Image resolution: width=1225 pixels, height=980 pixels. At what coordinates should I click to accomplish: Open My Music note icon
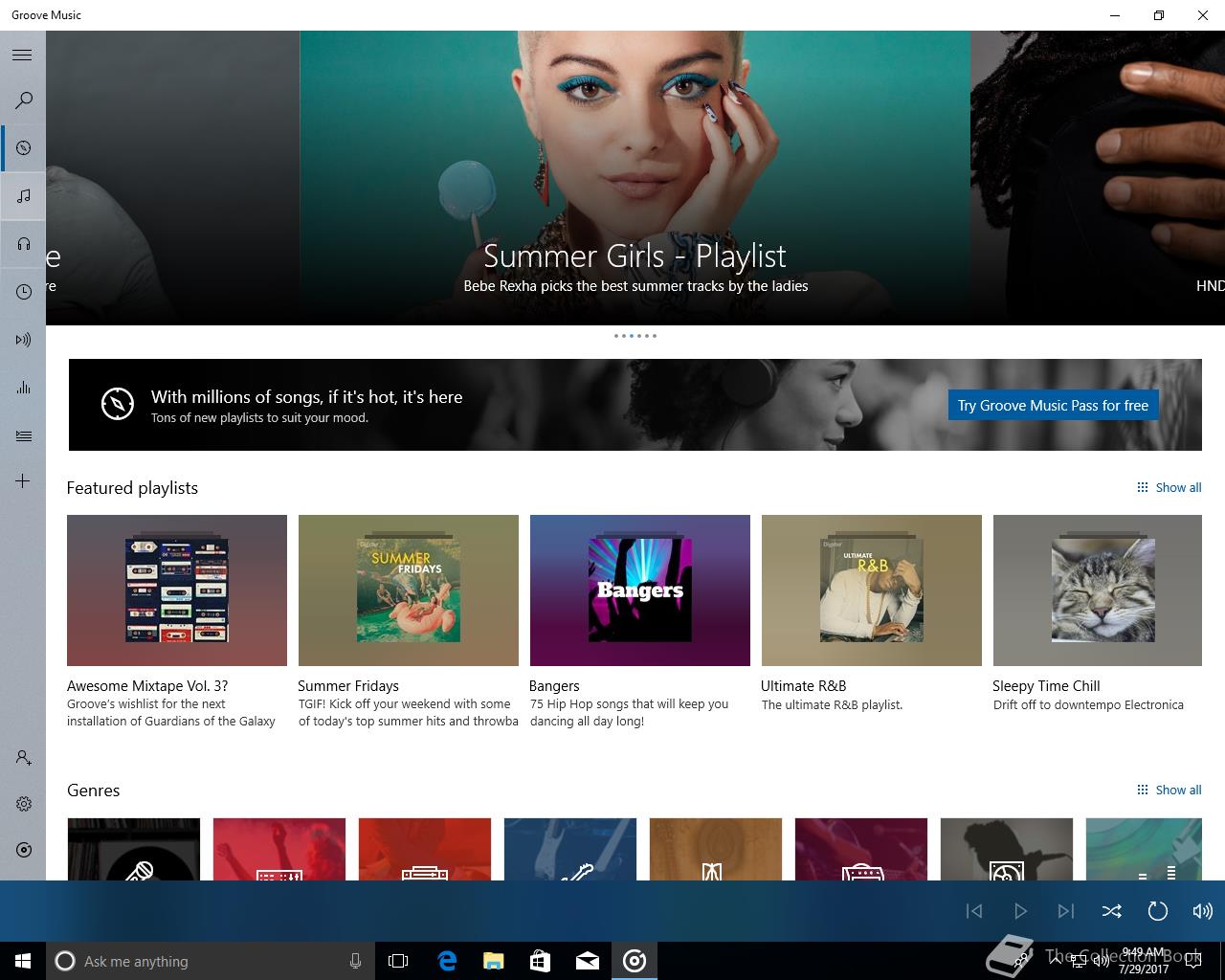(23, 196)
